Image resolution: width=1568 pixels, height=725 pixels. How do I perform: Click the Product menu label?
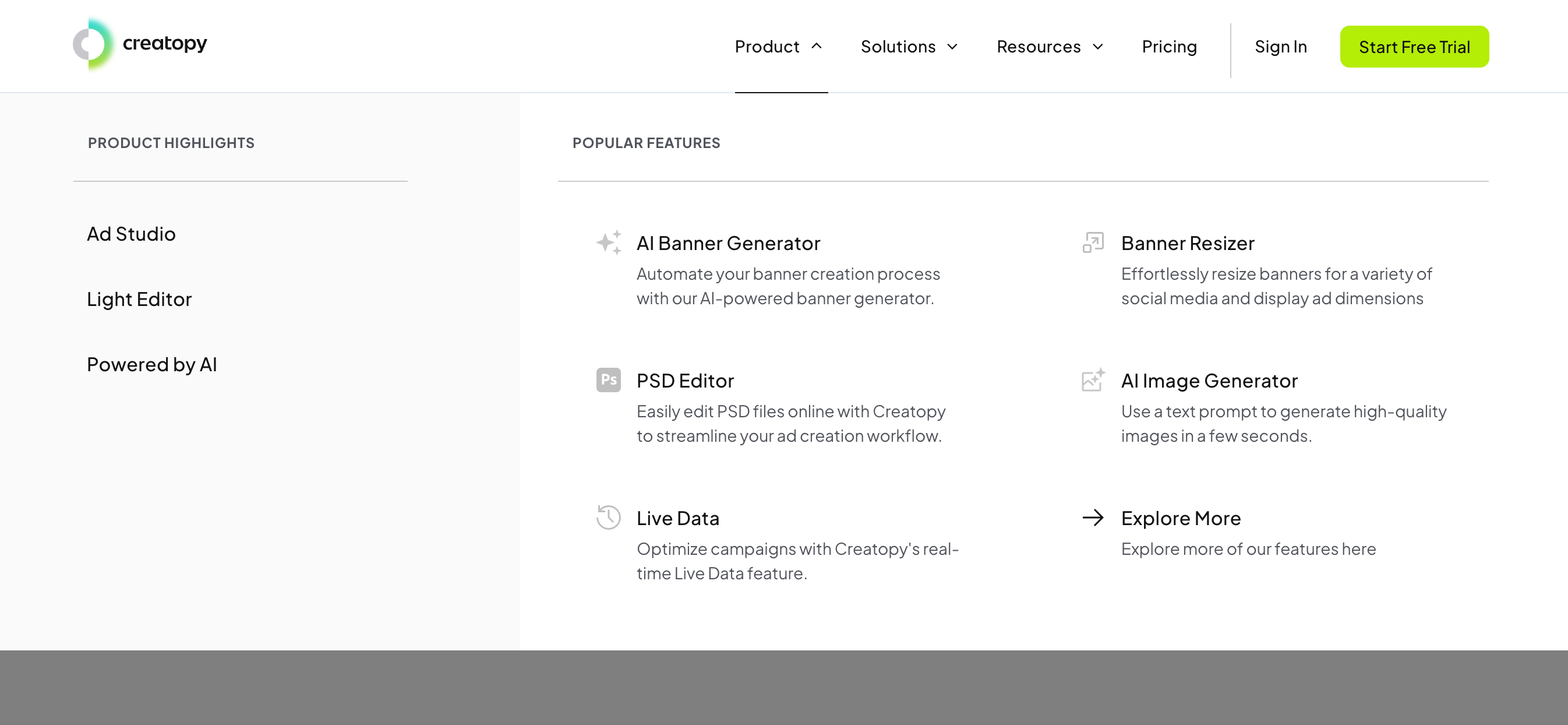767,46
